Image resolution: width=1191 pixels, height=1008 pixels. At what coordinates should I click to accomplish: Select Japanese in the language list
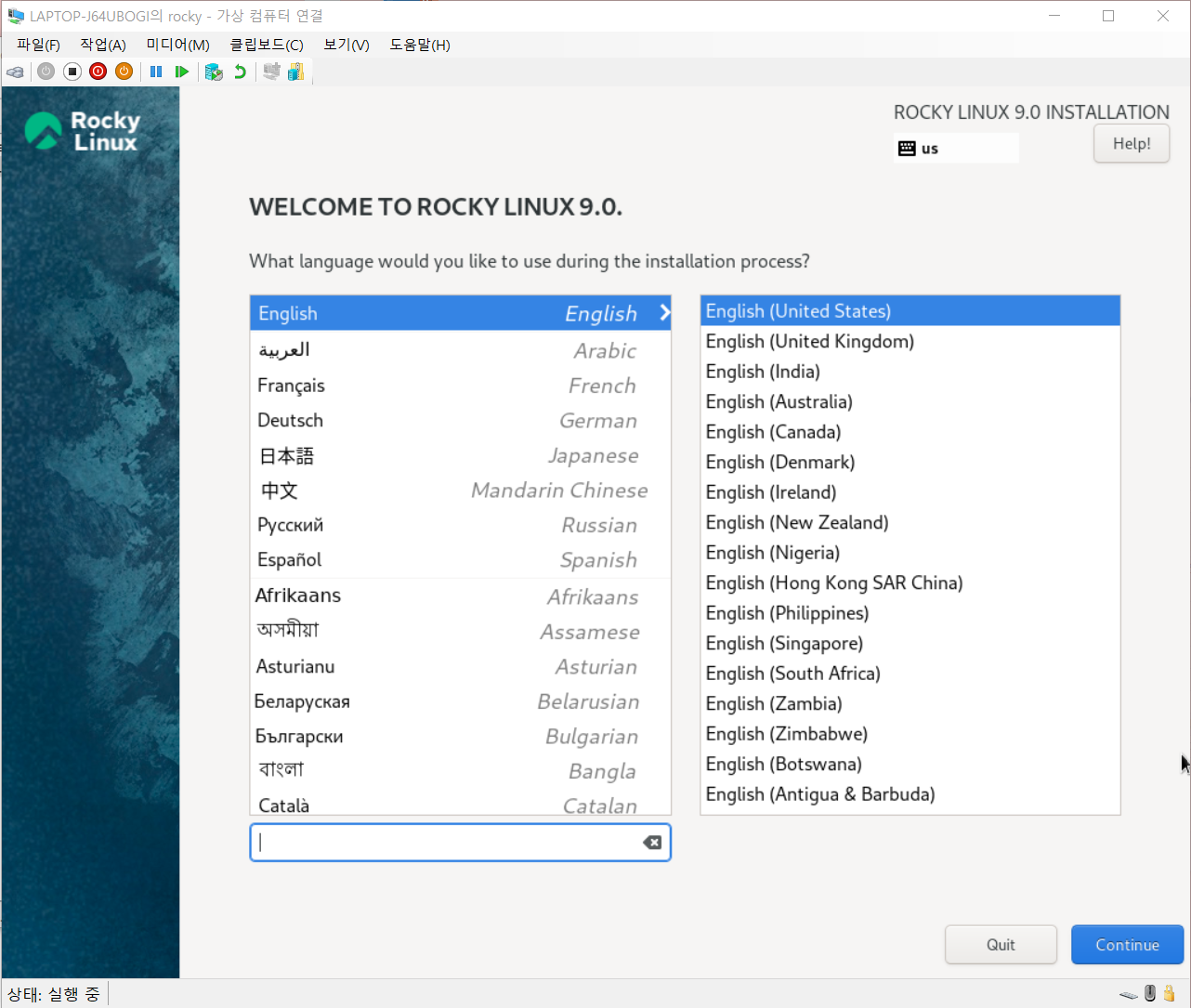pos(460,455)
